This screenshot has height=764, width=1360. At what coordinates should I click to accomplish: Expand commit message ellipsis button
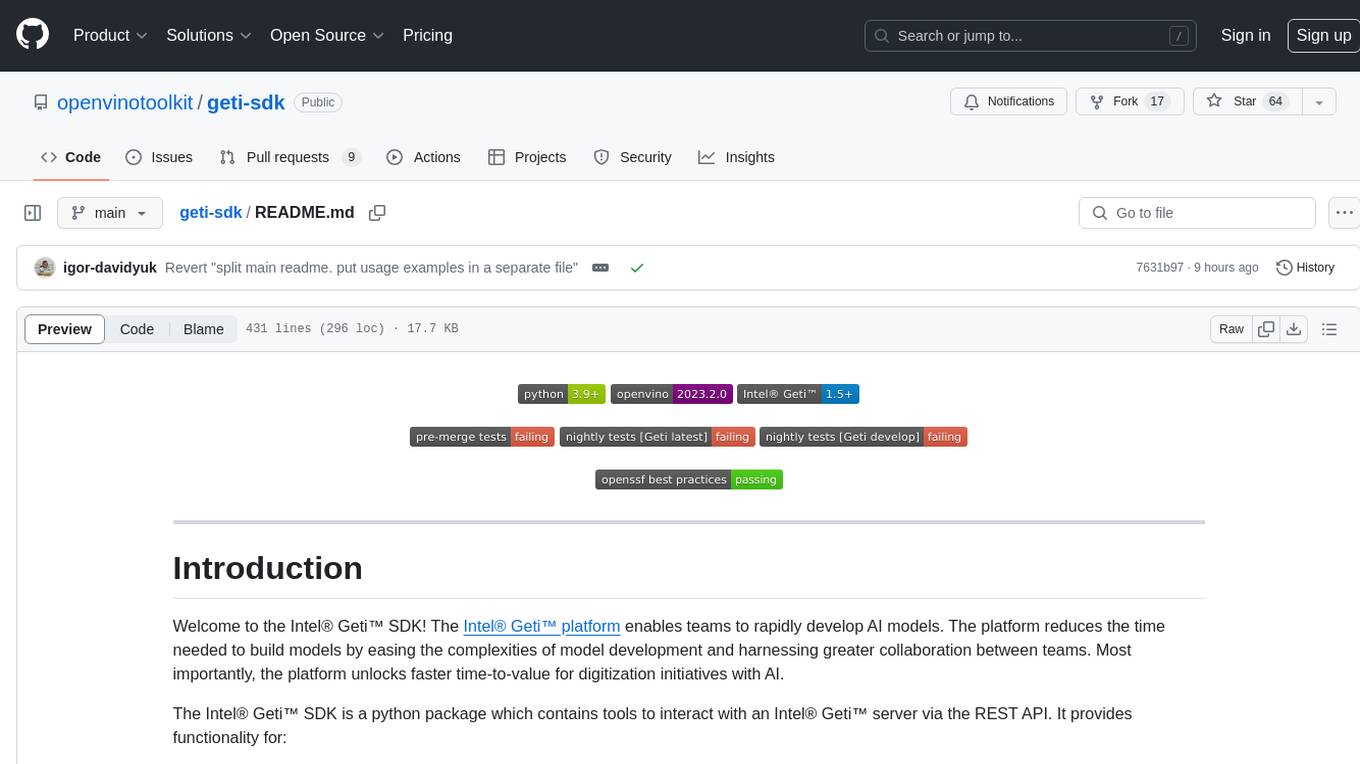[600, 267]
